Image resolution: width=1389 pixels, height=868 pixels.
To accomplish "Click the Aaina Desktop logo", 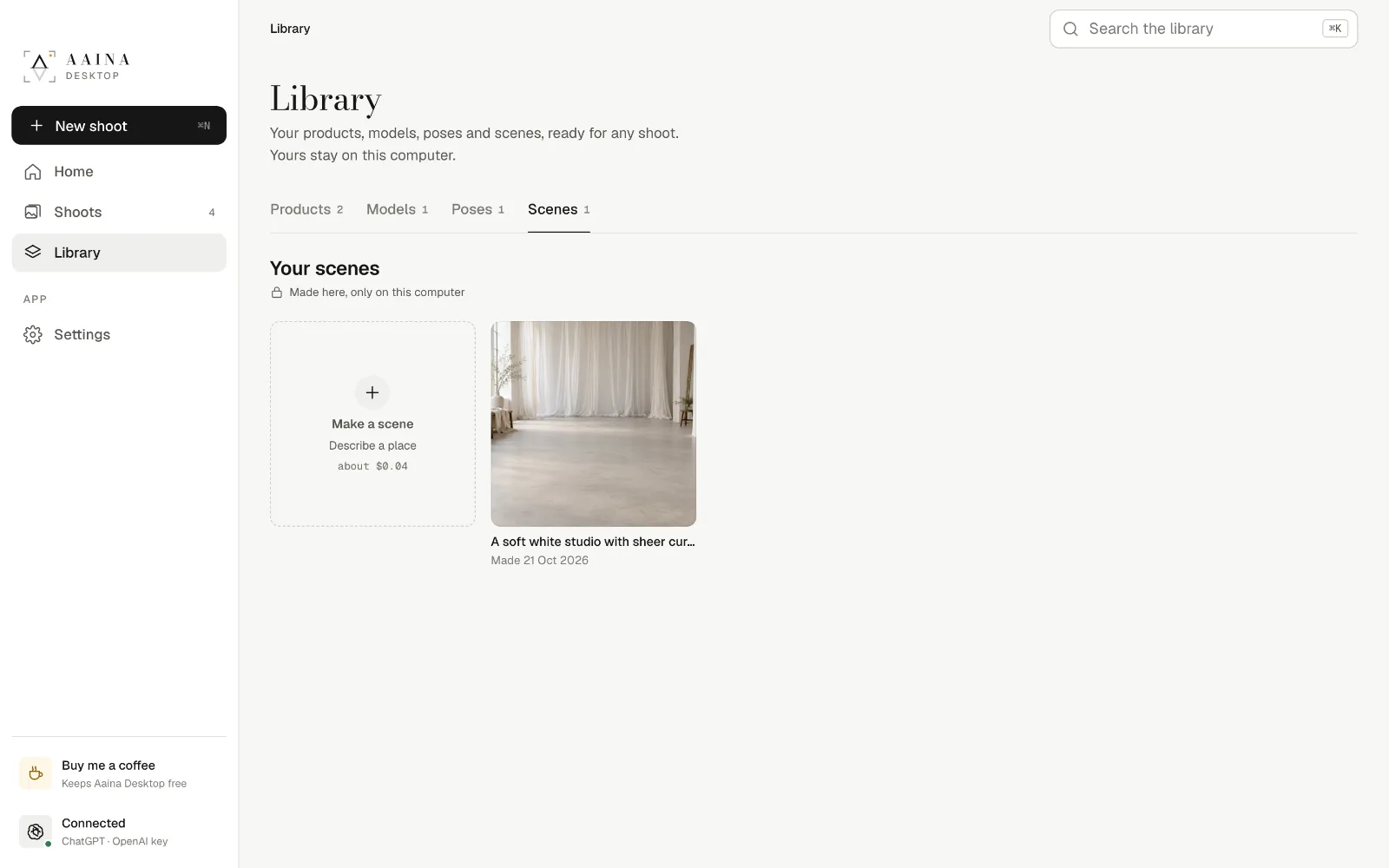I will point(76,66).
